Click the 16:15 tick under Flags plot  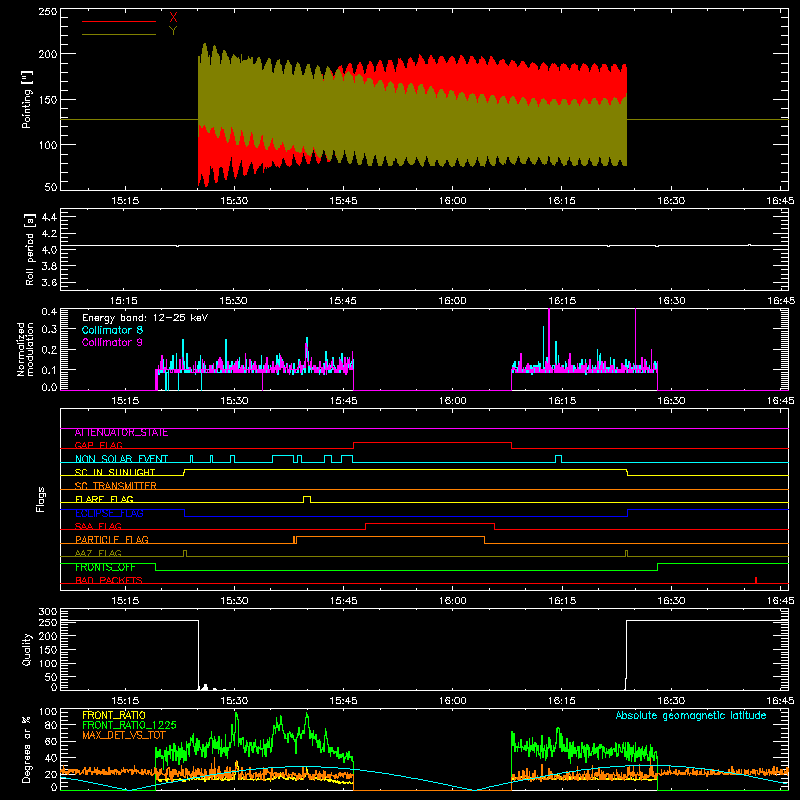pyautogui.click(x=562, y=601)
